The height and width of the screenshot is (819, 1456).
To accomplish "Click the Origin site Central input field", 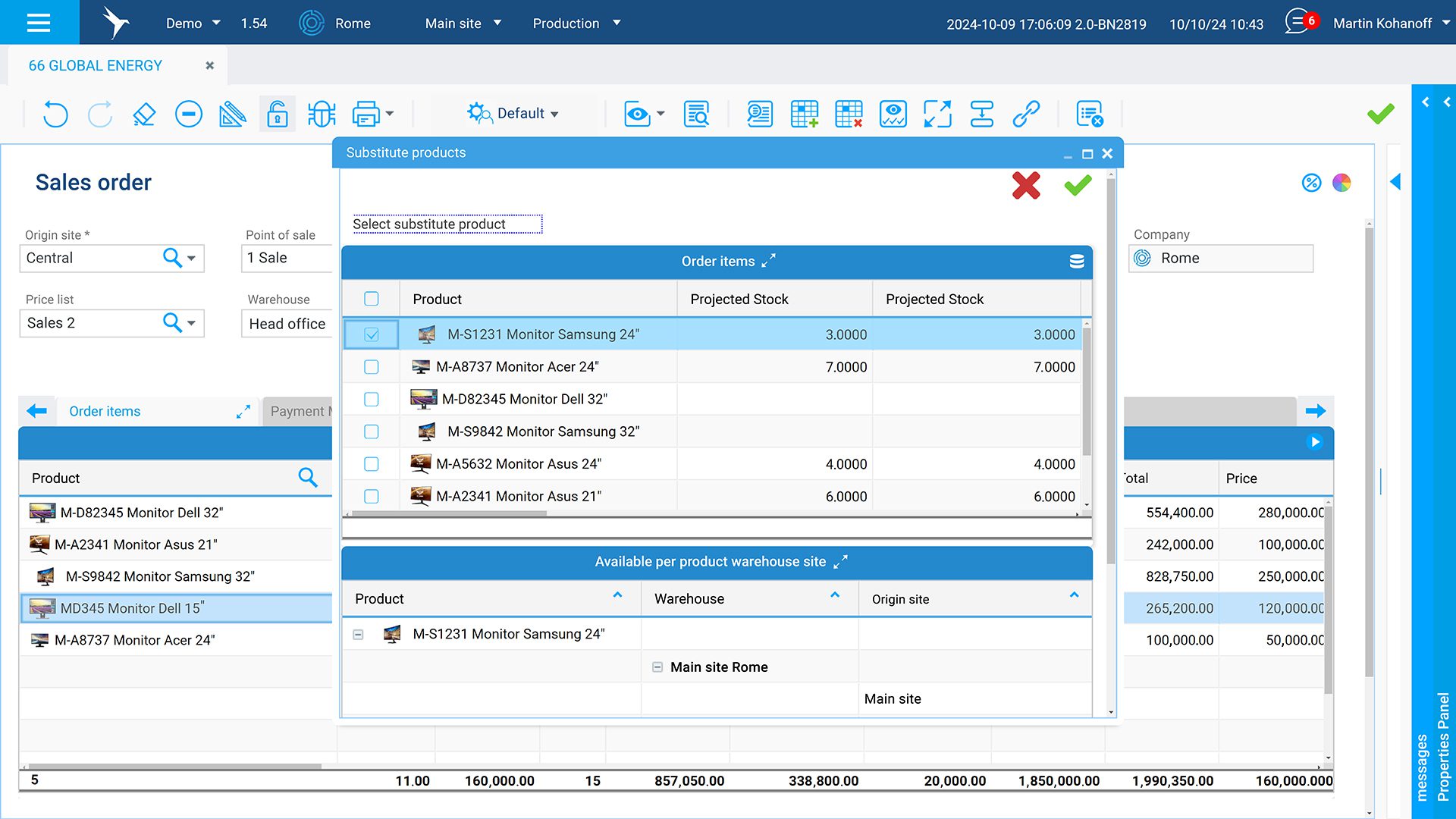I will (x=89, y=258).
